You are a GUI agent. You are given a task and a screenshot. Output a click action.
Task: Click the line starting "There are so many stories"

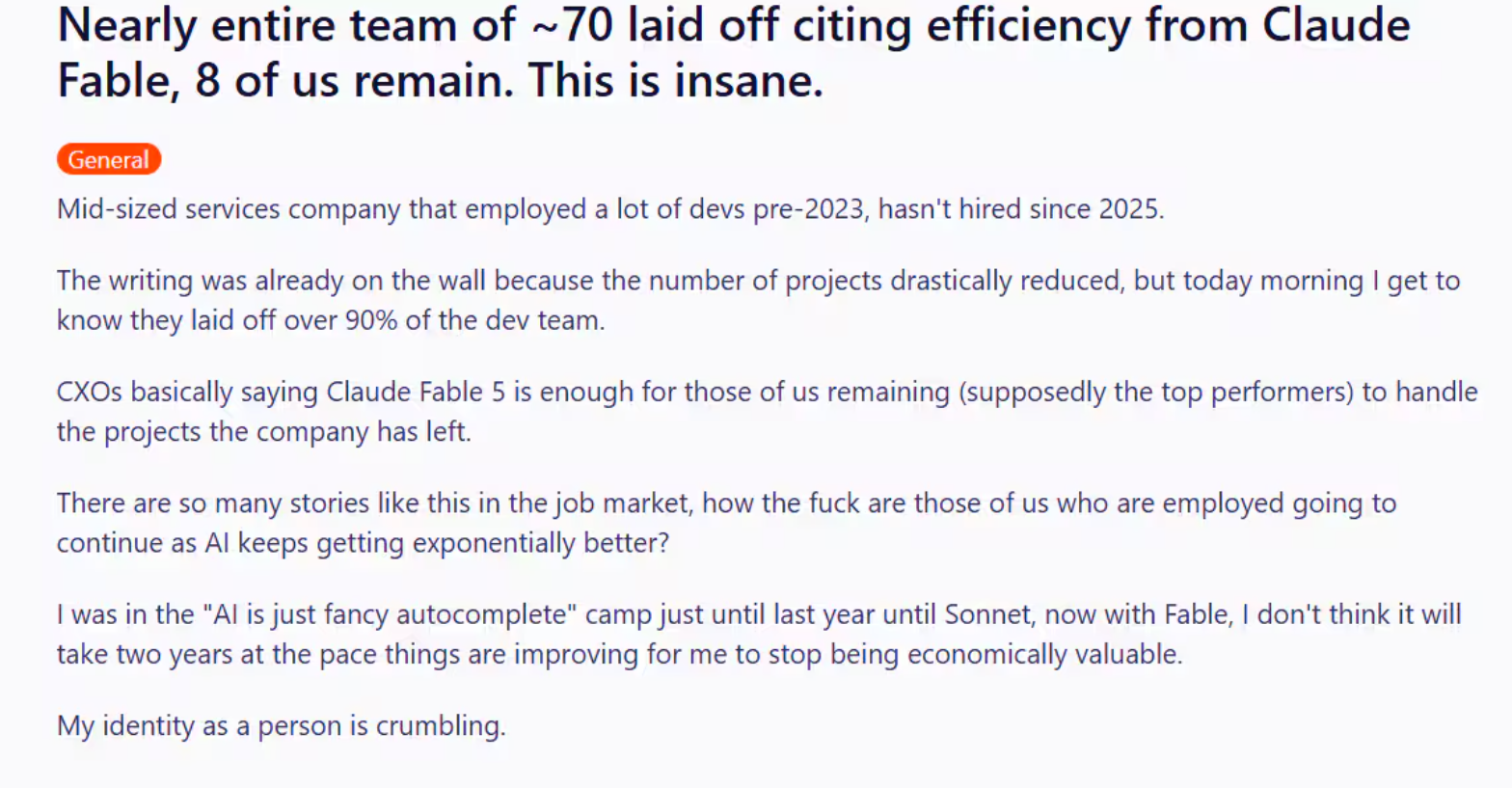coord(726,503)
